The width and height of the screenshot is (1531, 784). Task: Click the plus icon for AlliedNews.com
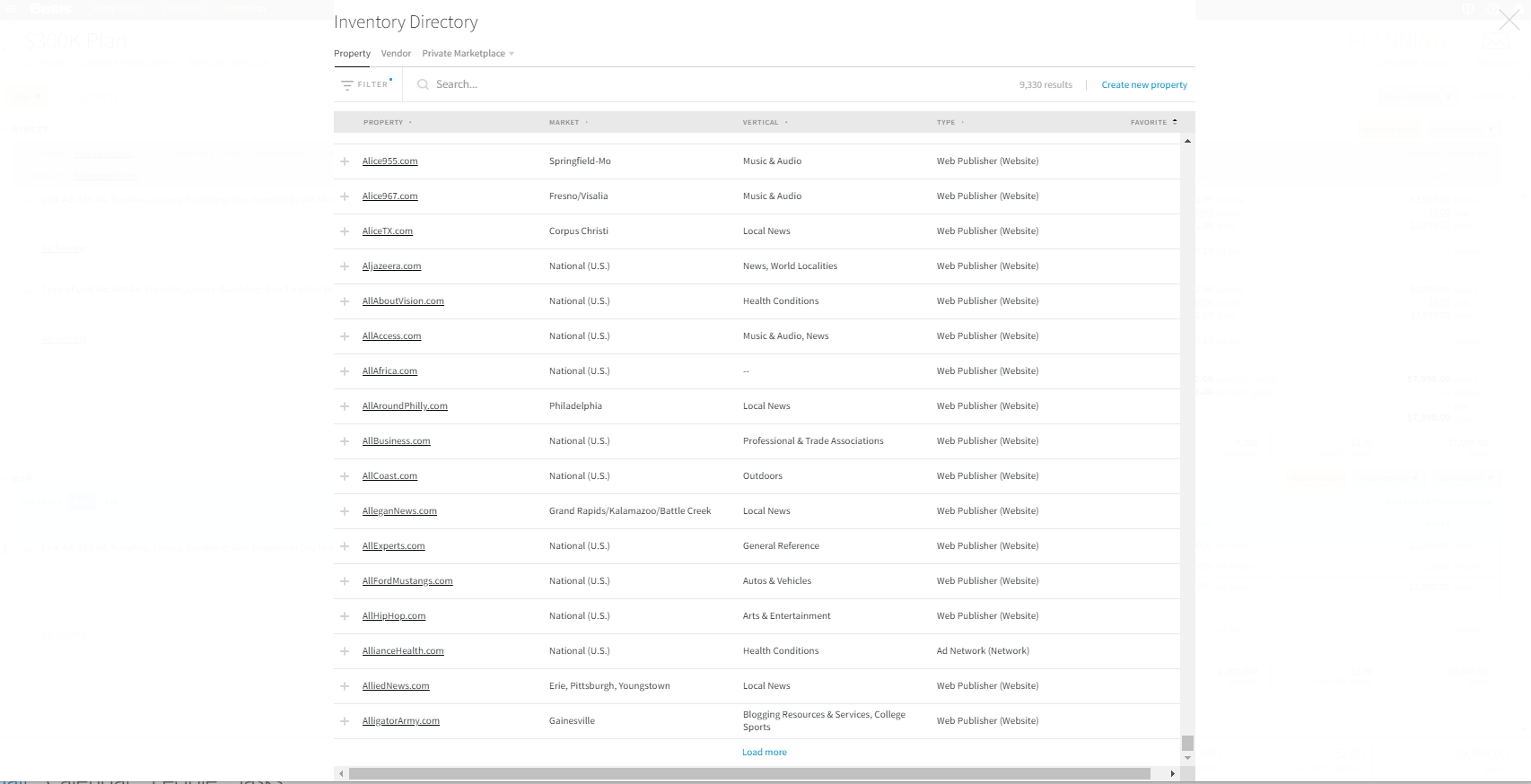pos(345,686)
